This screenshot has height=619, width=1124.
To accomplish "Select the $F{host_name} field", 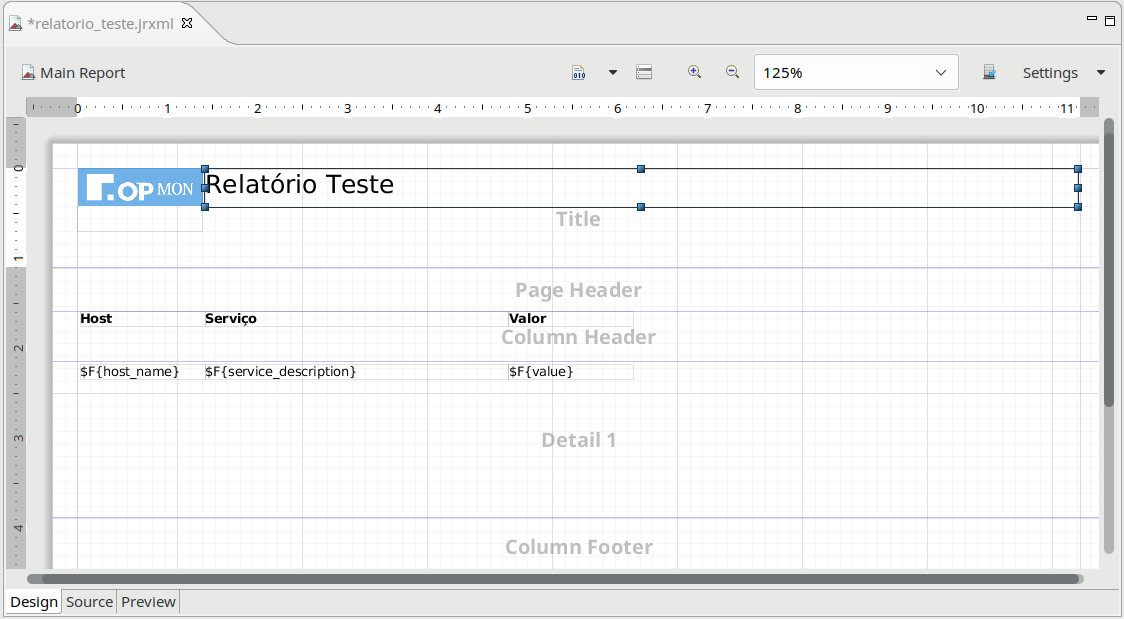I will (130, 372).
